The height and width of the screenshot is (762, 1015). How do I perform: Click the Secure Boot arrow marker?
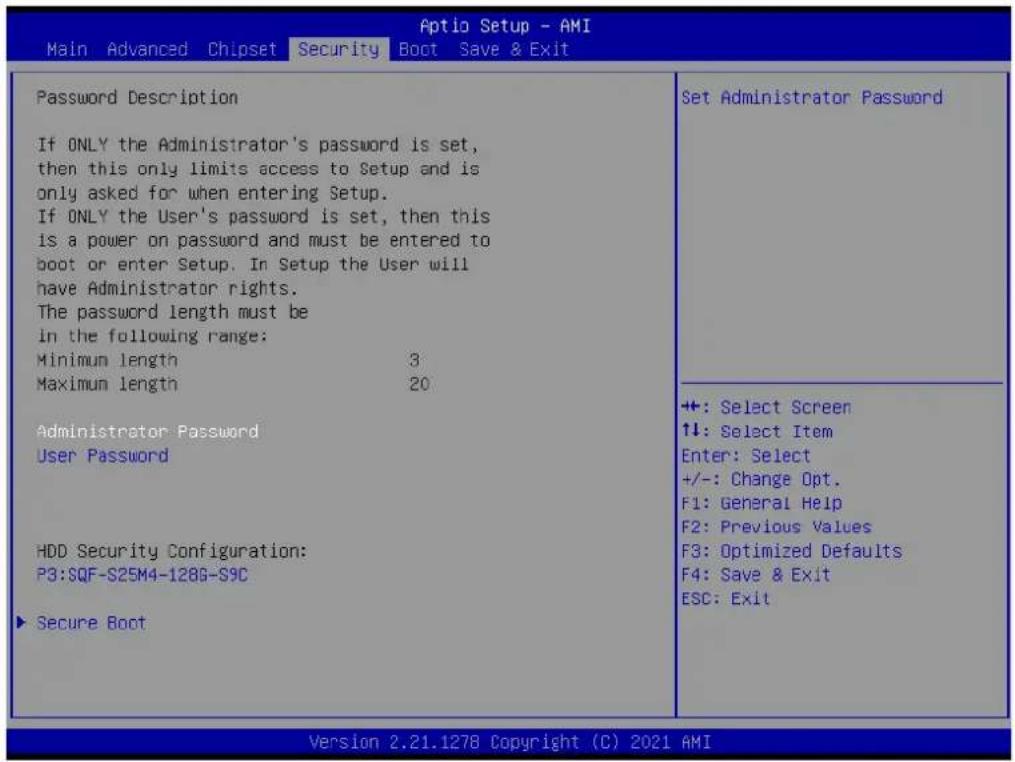pyautogui.click(x=21, y=623)
